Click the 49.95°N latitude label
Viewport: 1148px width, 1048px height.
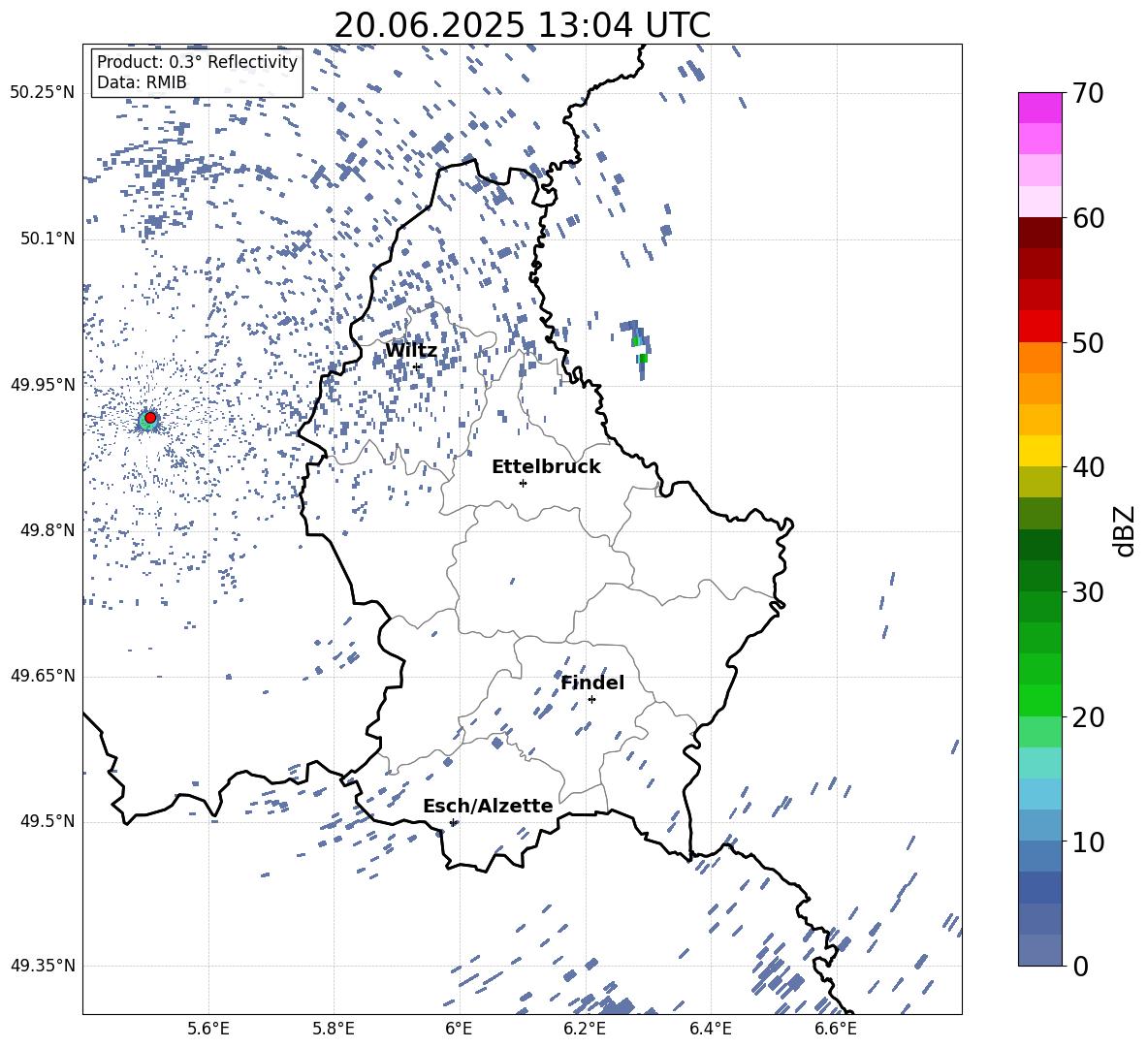[x=43, y=385]
